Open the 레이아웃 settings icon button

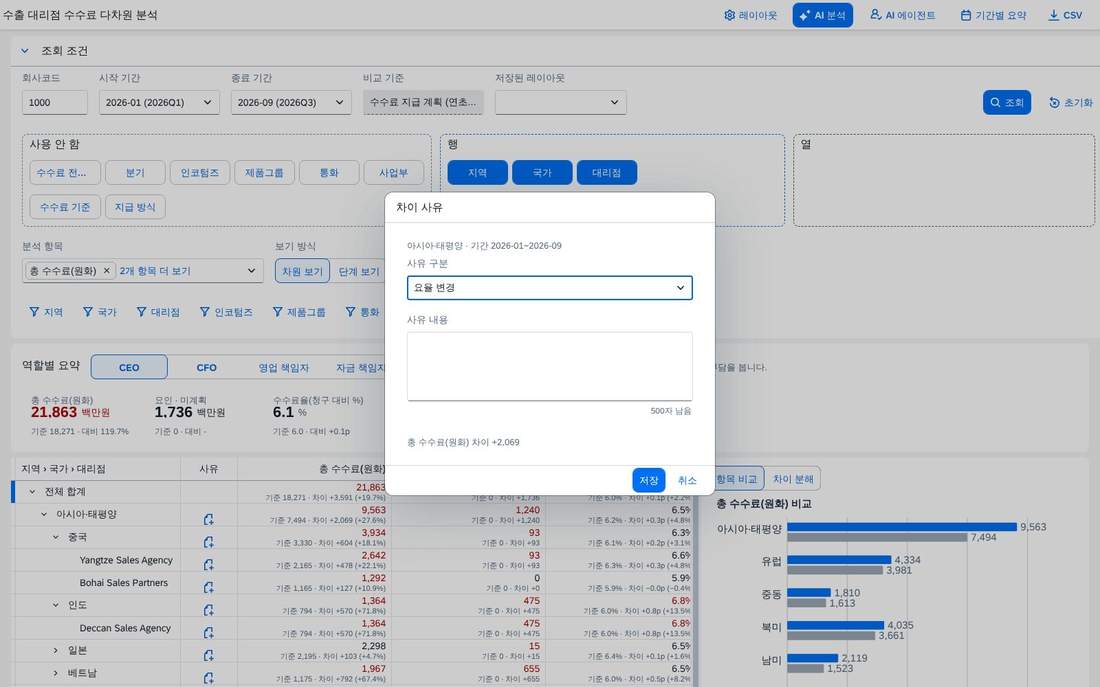[750, 15]
